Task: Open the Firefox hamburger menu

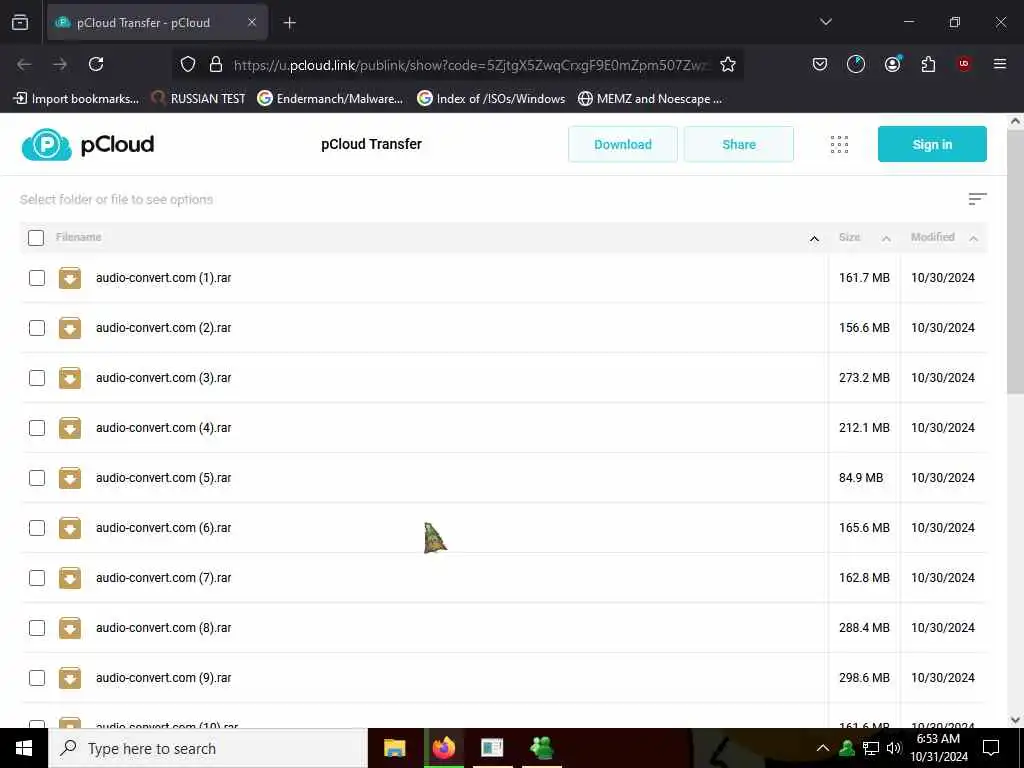Action: pos(1000,64)
